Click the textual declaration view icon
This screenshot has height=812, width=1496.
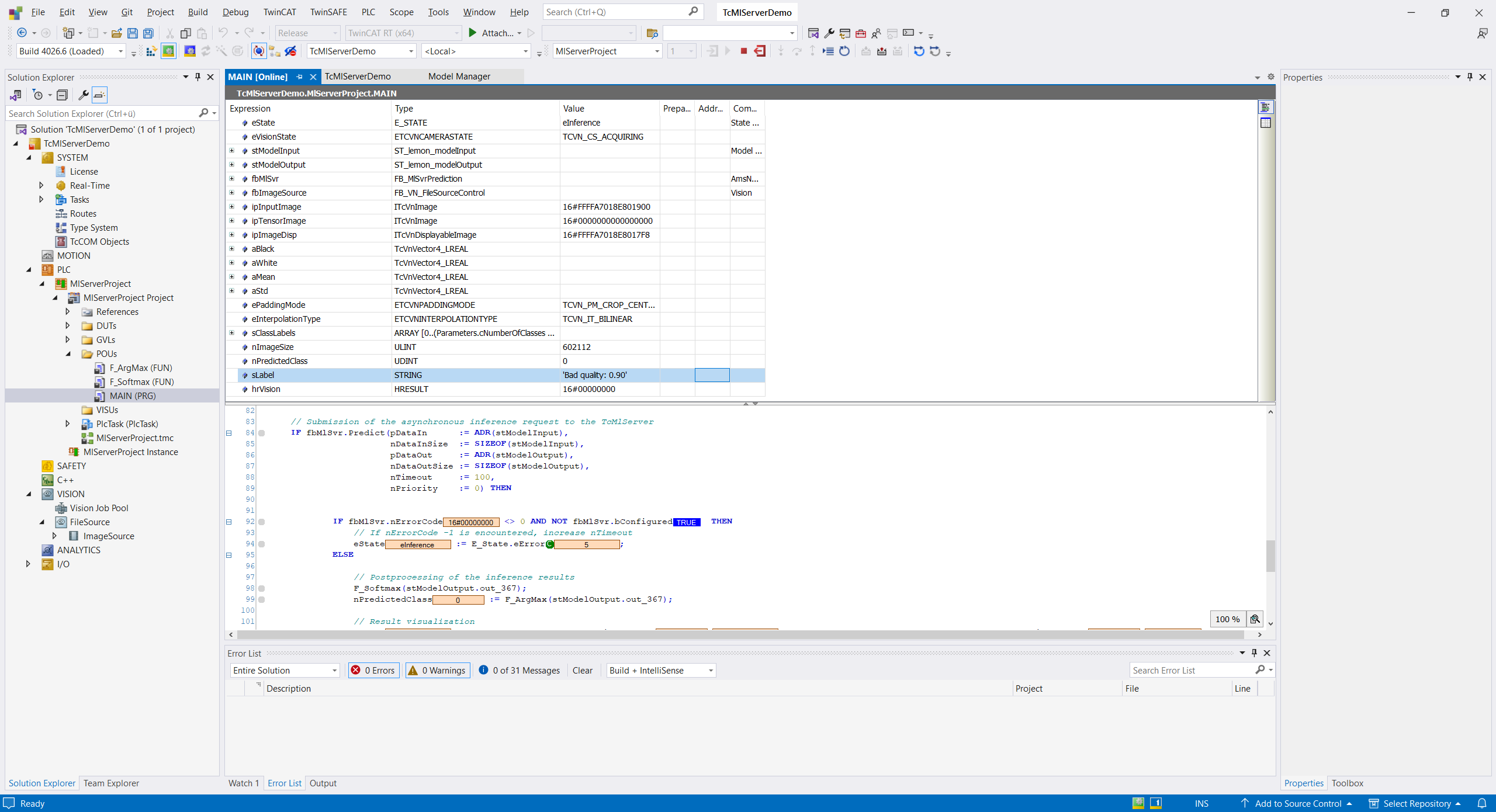[x=1265, y=107]
